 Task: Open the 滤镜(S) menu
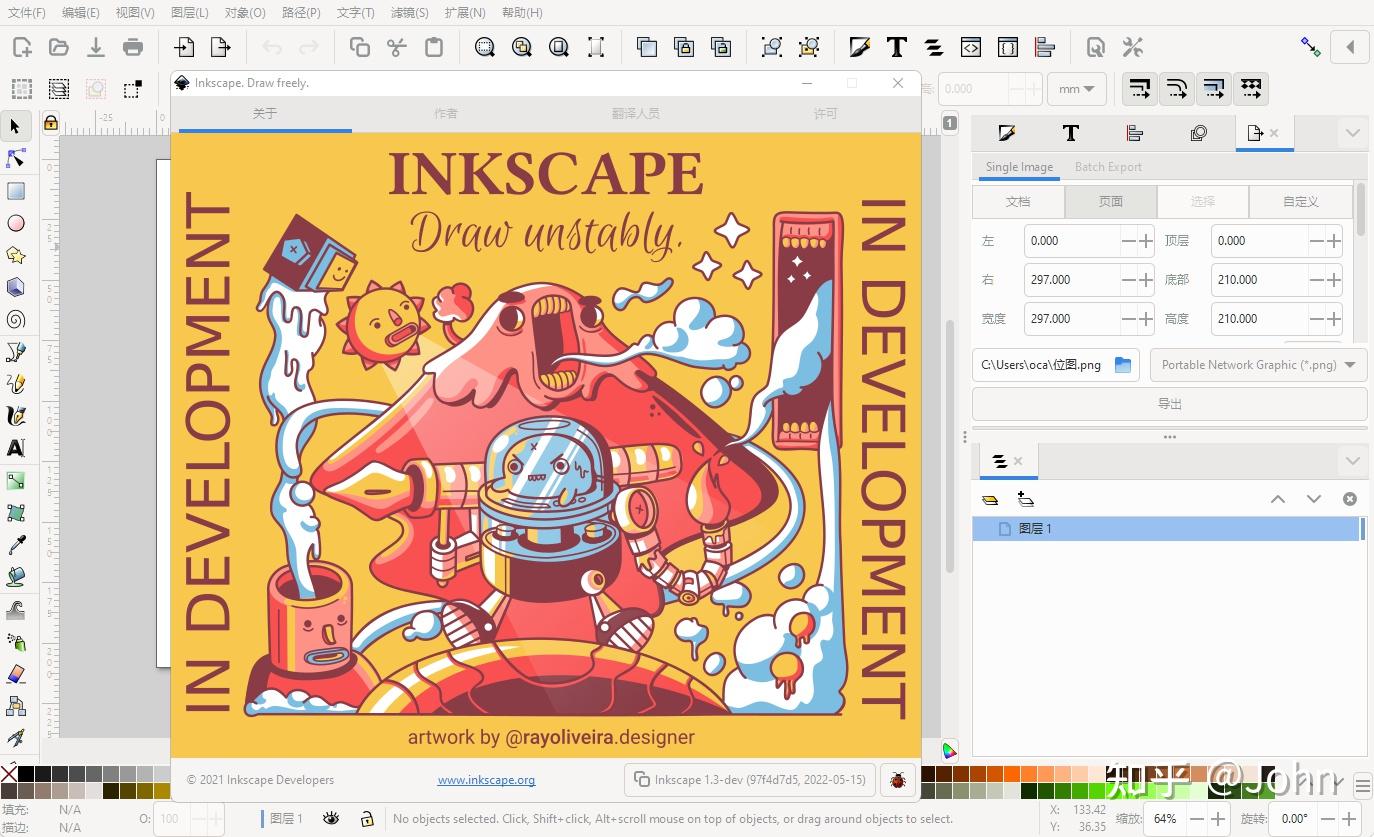(x=409, y=13)
